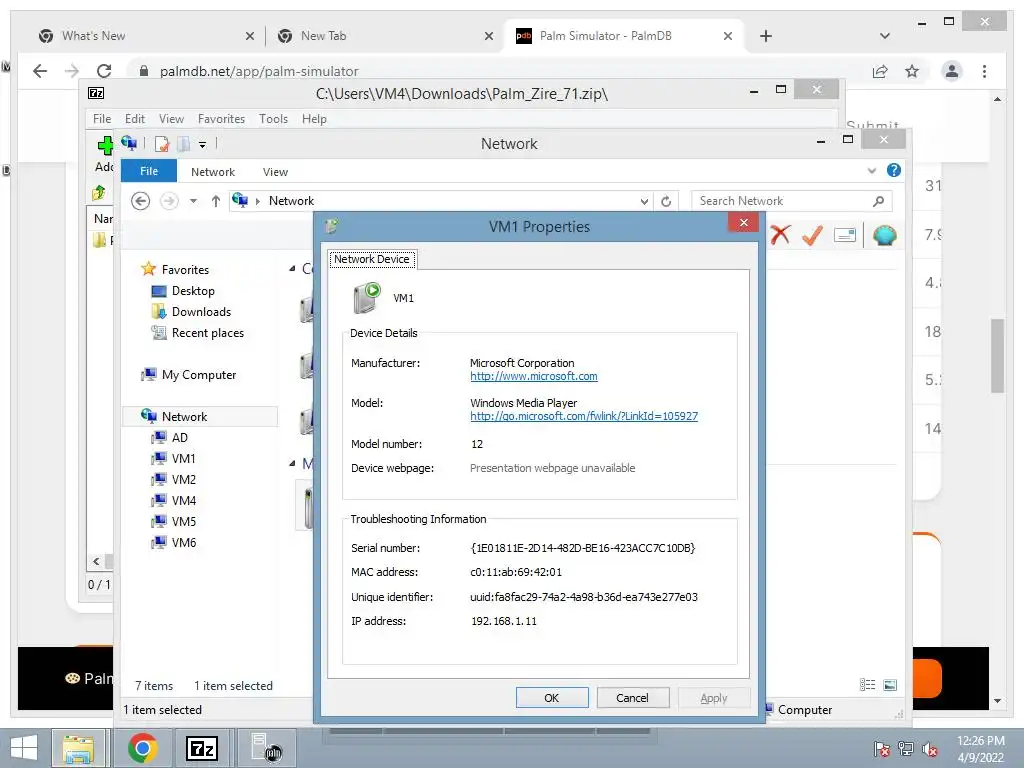Open the Network ribbon tab
The width and height of the screenshot is (1024, 768).
pos(213,172)
